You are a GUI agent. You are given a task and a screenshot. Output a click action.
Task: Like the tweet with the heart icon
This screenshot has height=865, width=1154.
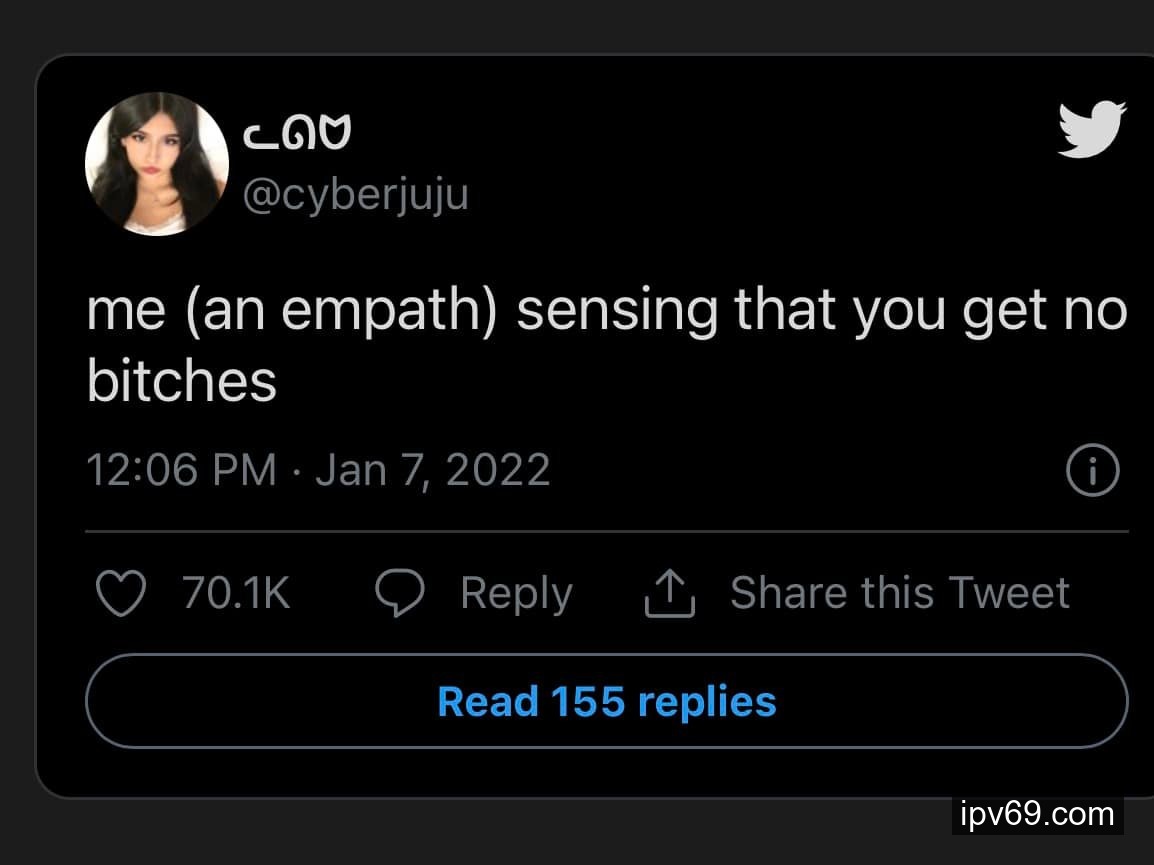[119, 594]
